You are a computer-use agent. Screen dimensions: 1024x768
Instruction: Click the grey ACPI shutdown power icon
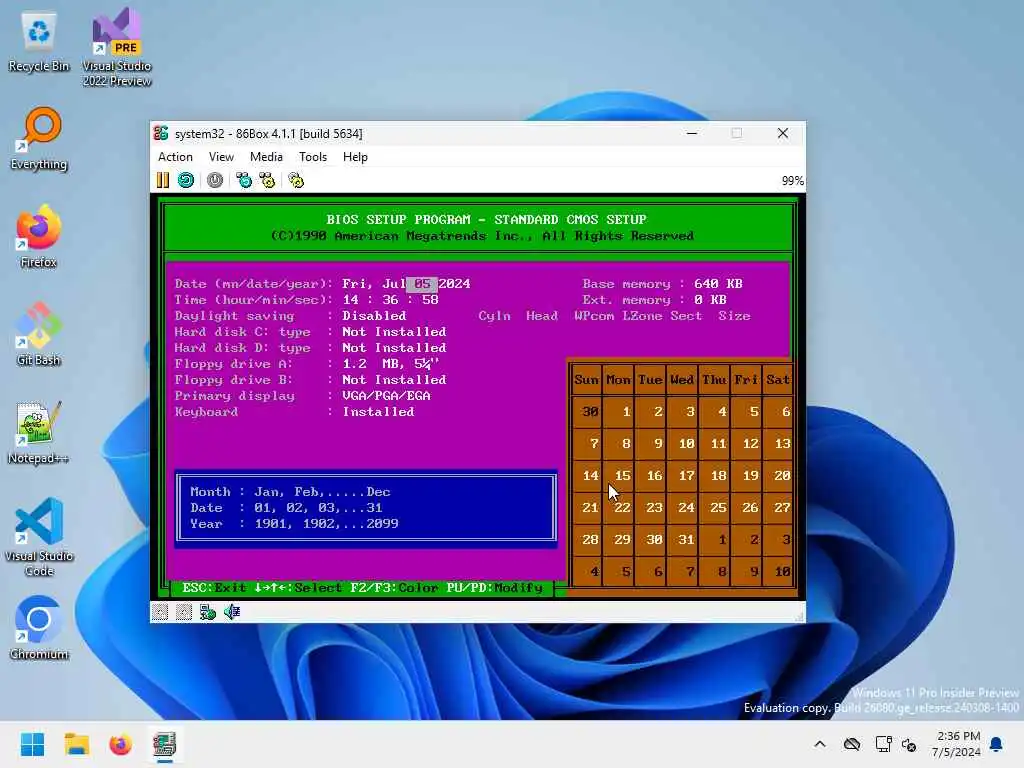[x=215, y=180]
